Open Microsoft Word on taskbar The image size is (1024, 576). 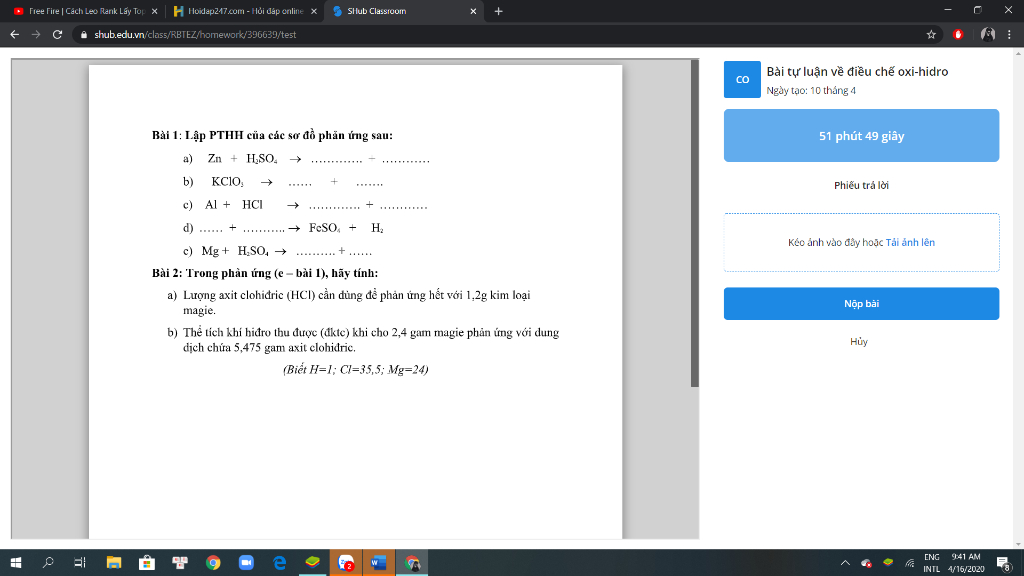click(x=379, y=562)
